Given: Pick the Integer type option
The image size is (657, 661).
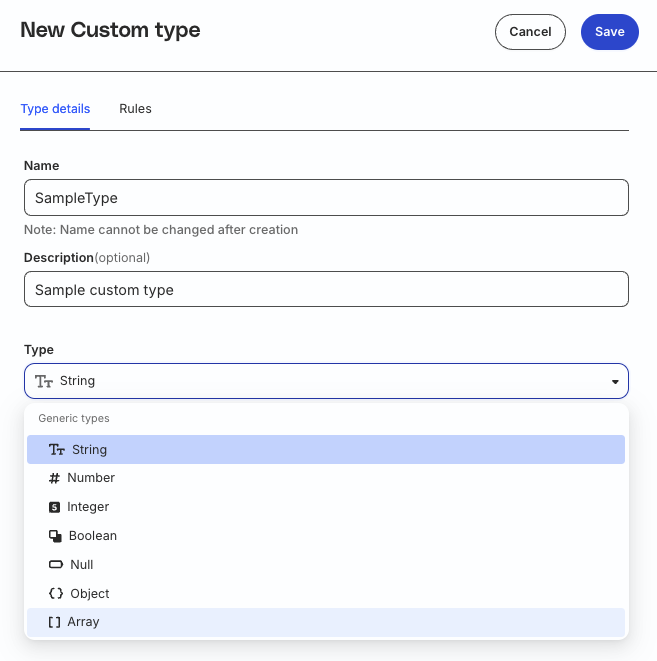Looking at the screenshot, I should (x=326, y=507).
